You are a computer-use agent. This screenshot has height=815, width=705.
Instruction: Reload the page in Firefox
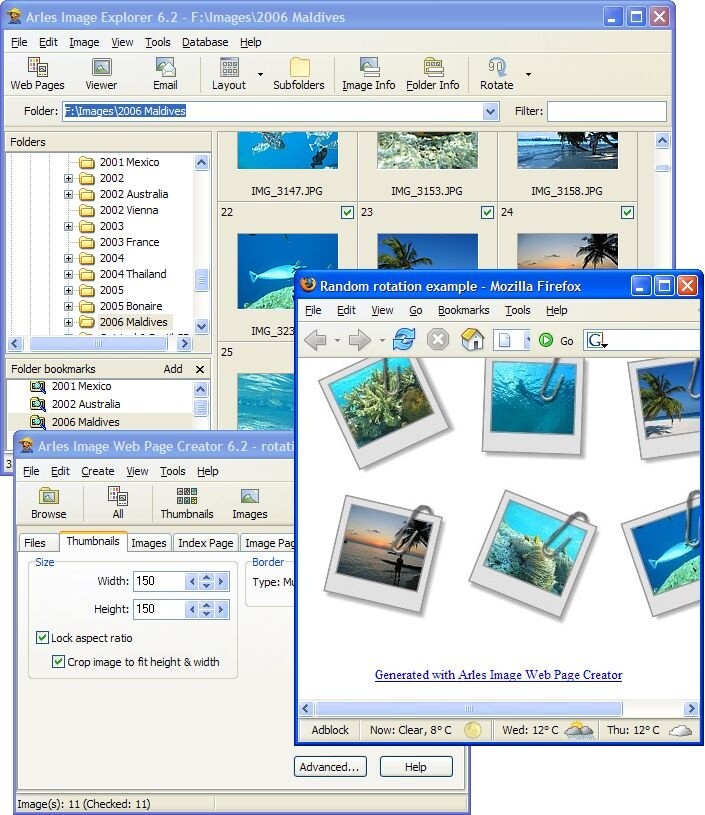pyautogui.click(x=404, y=340)
